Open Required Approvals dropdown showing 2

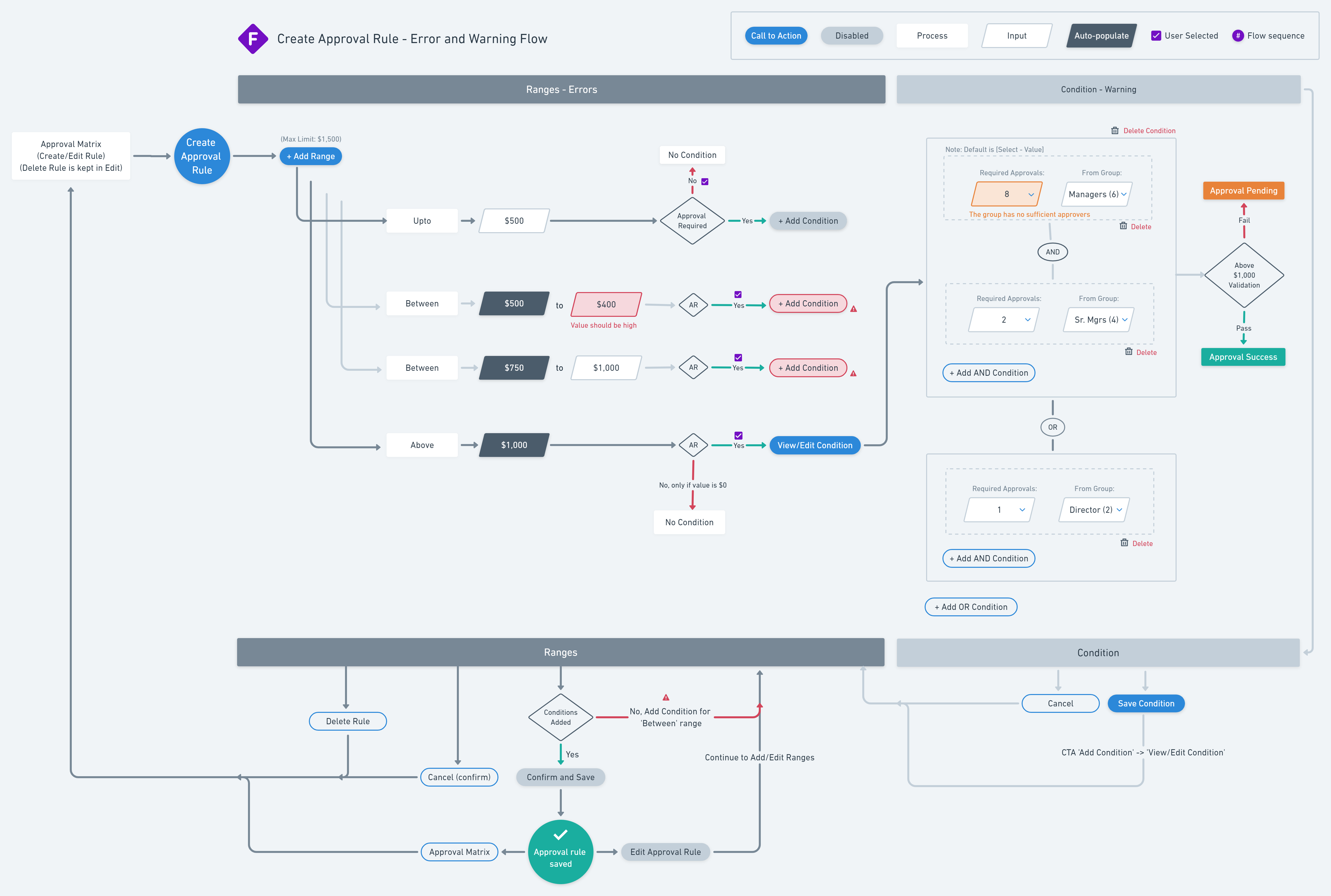[x=1004, y=320]
